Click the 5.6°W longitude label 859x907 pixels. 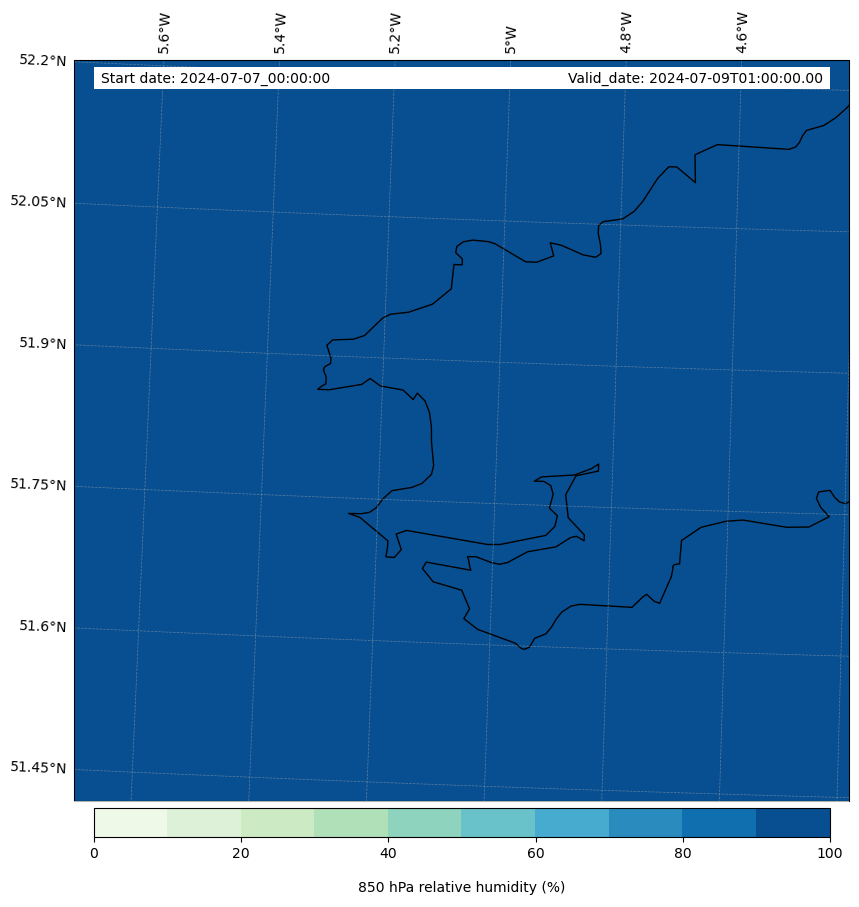pyautogui.click(x=164, y=33)
